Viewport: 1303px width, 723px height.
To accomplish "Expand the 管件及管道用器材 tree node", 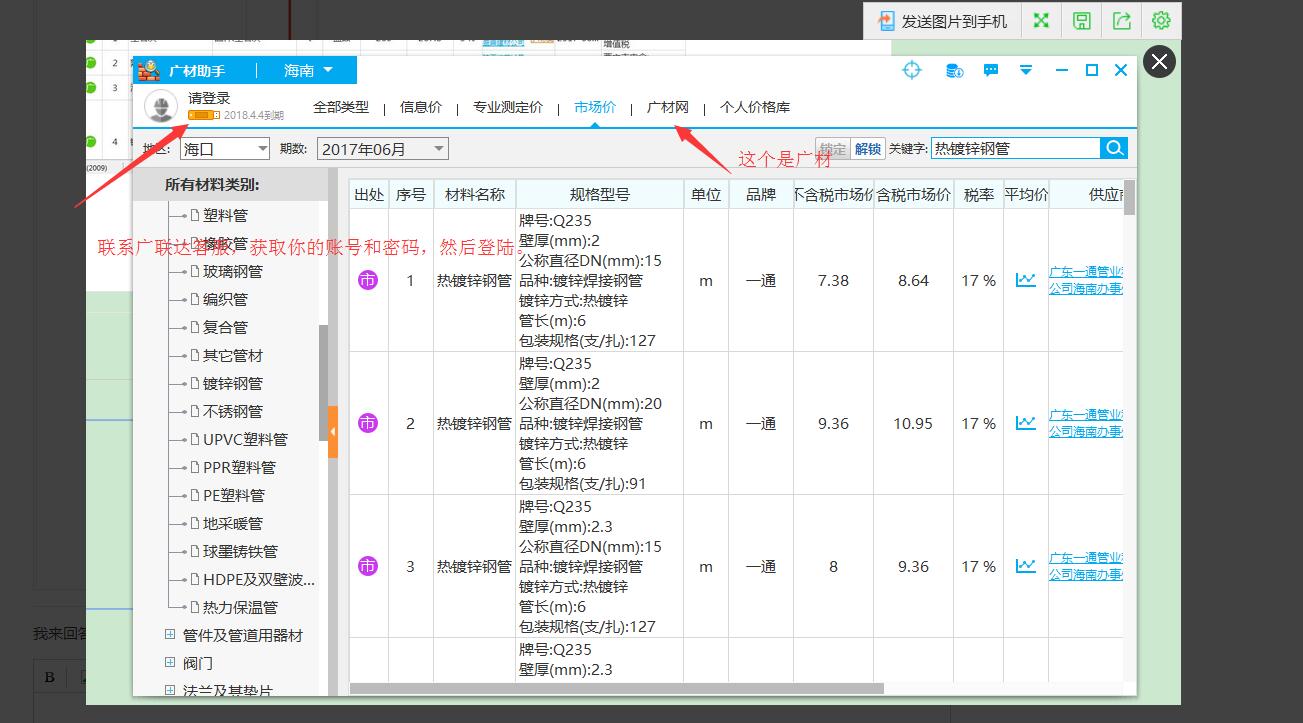I will (170, 635).
